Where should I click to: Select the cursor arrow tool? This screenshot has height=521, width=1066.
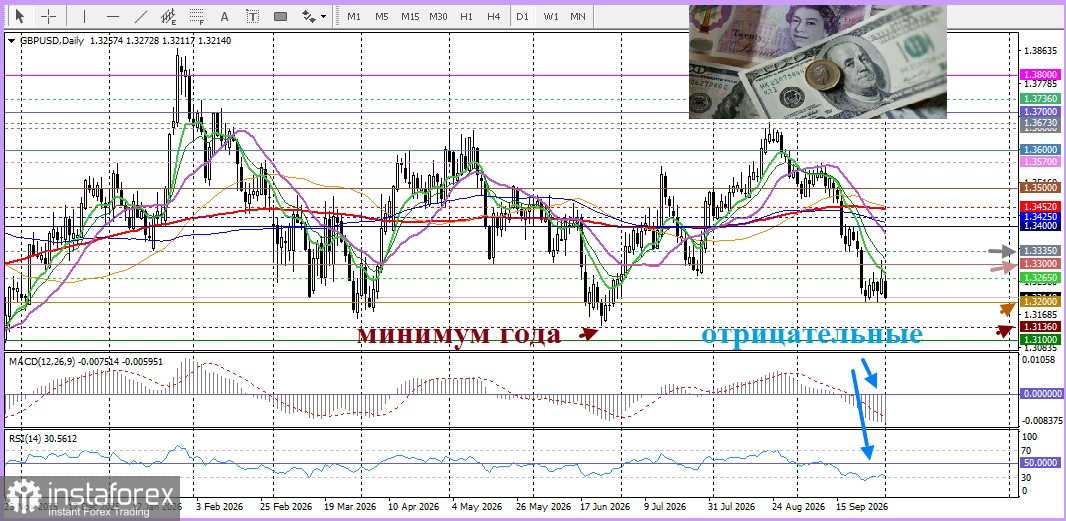click(x=19, y=16)
